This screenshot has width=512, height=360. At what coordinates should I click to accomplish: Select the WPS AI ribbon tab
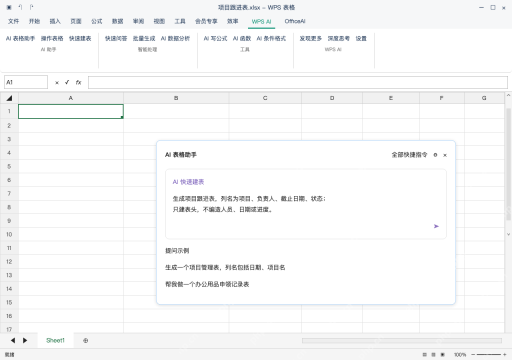click(261, 22)
